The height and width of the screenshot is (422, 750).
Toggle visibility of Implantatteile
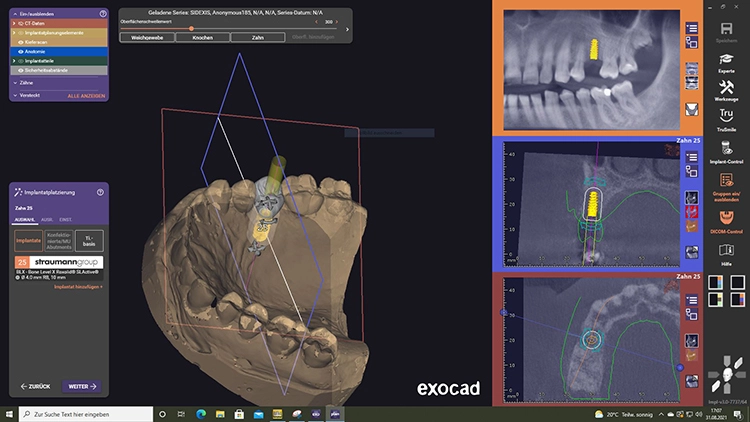[x=21, y=61]
